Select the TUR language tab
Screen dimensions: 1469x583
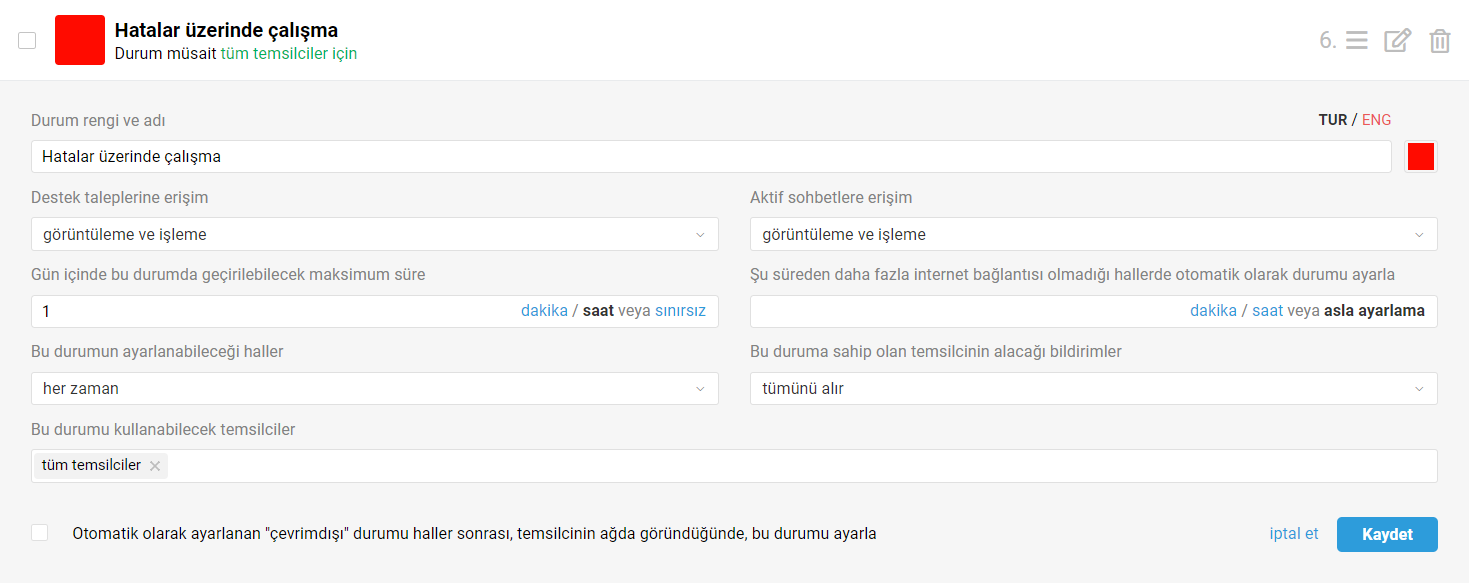coord(1332,120)
